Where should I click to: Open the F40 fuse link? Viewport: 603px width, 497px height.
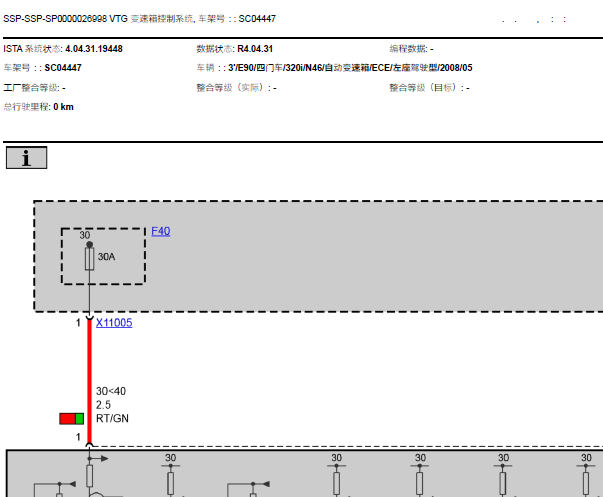[x=161, y=231]
